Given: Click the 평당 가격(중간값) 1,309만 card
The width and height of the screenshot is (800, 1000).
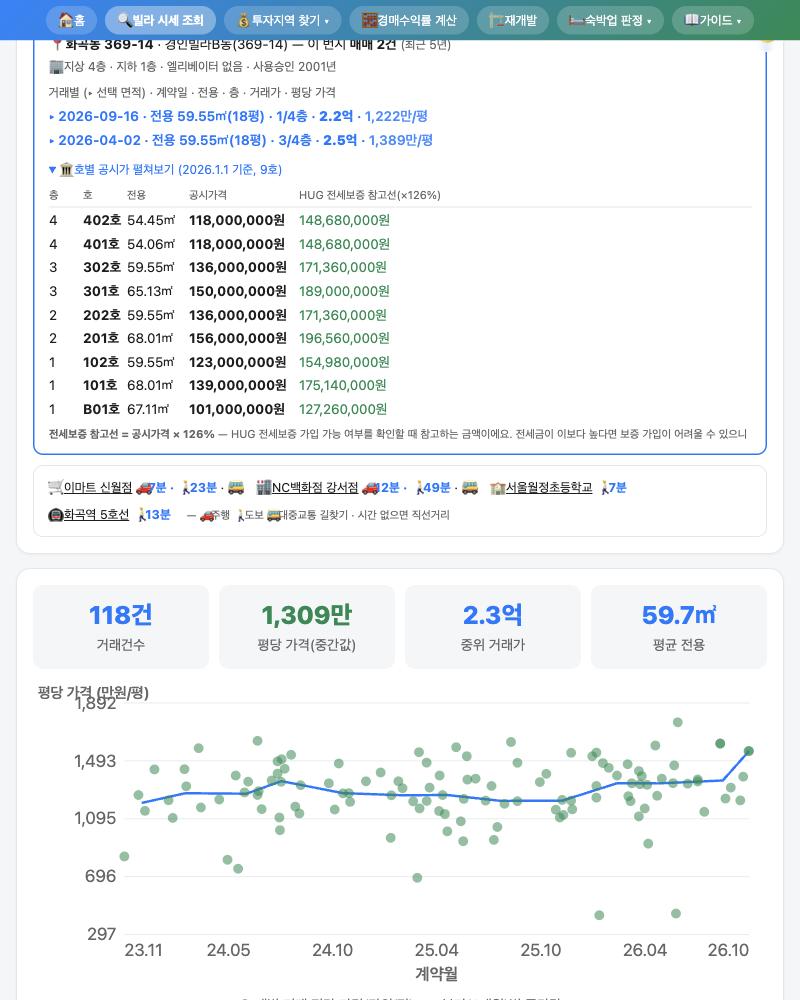Looking at the screenshot, I should [307, 627].
